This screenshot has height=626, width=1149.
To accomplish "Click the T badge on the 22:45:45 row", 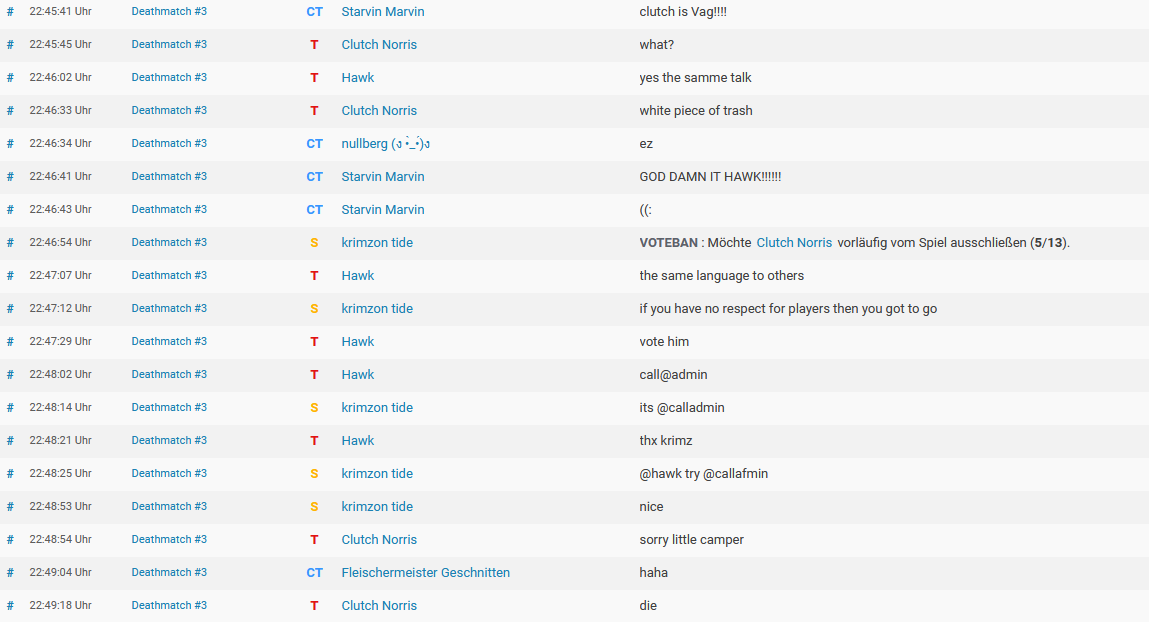I will 314,45.
